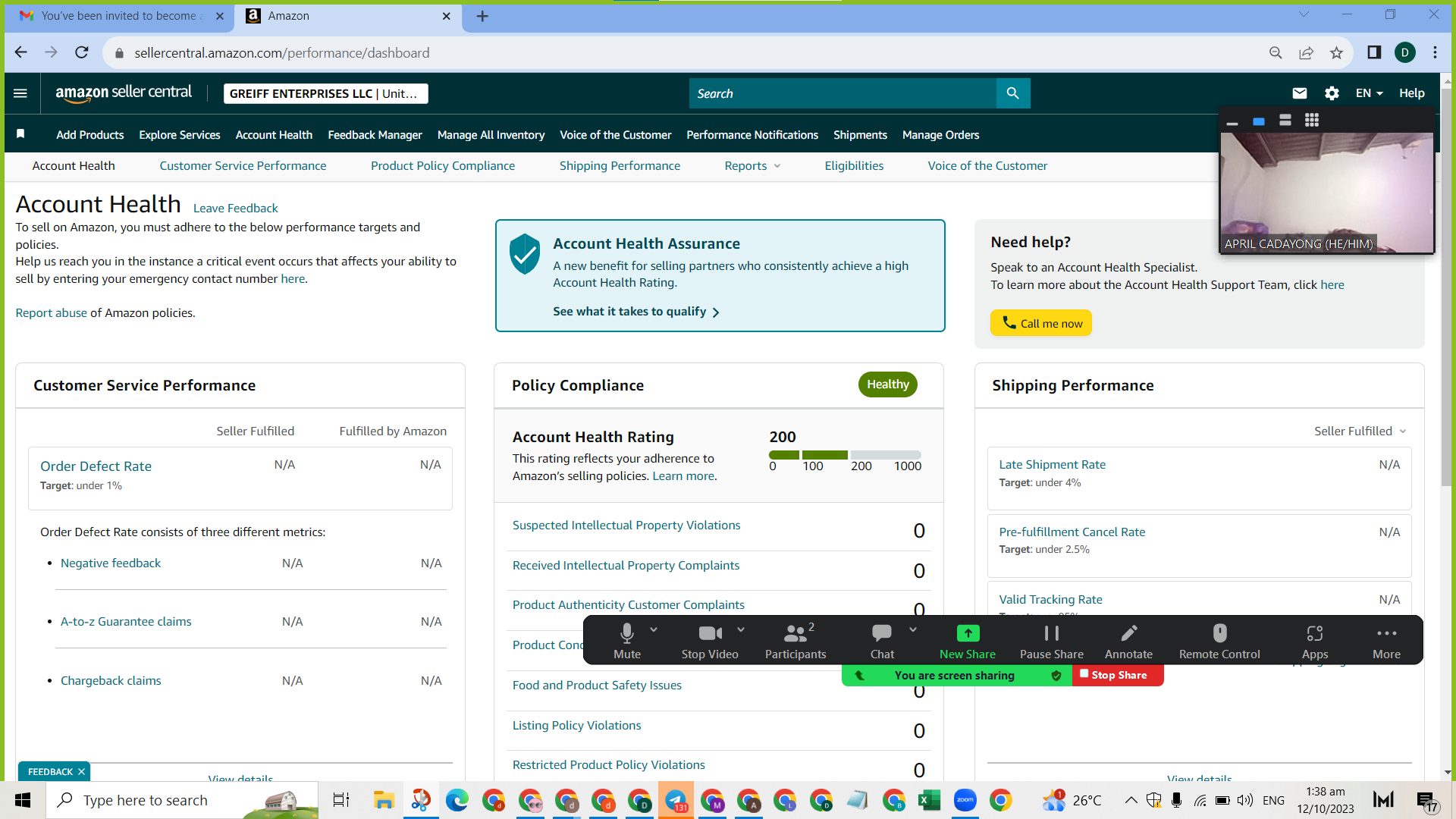Viewport: 1456px width, 819px height.
Task: Open the Chrome tab search dropdown arrow
Action: pyautogui.click(x=1304, y=14)
